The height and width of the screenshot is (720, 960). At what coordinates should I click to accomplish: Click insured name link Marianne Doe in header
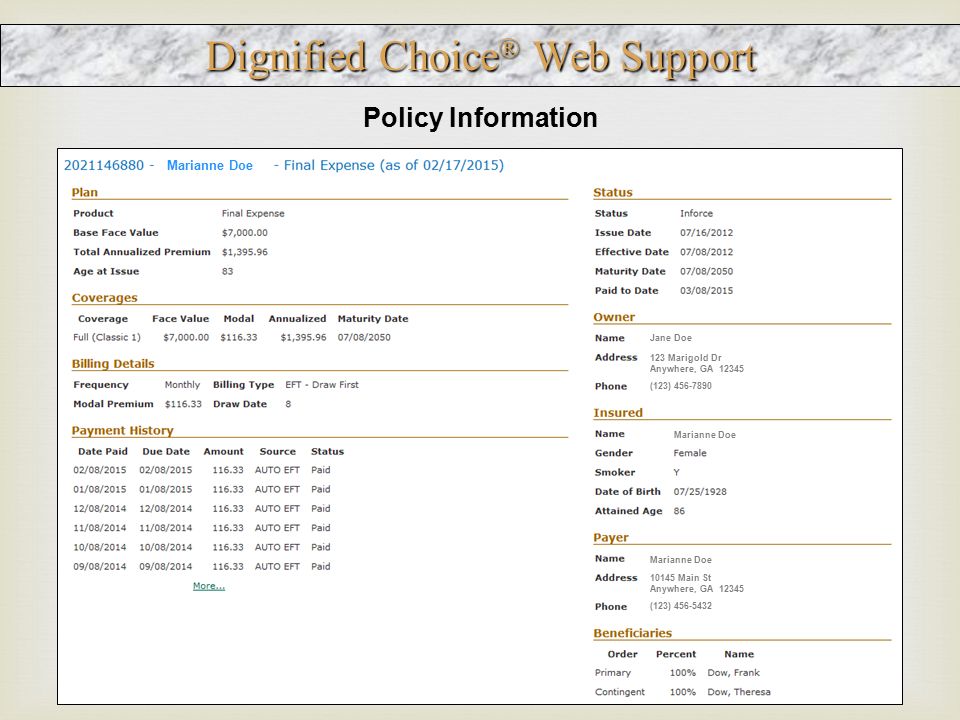click(x=210, y=165)
